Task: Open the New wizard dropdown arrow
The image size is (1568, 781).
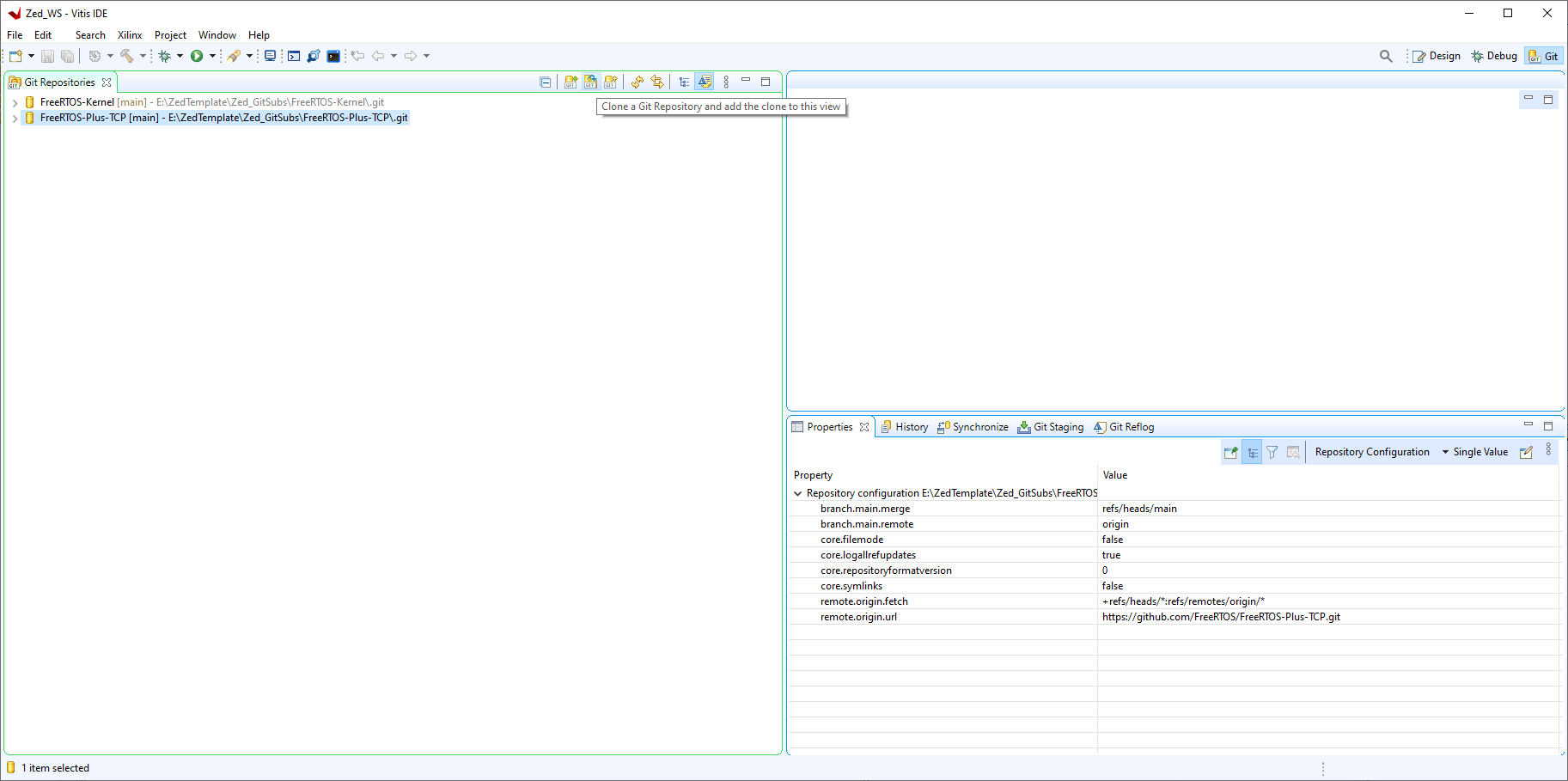Action: pos(31,56)
